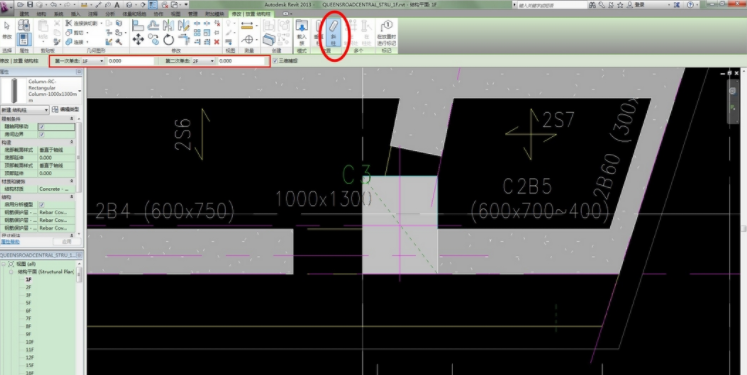
Task: Click the 连接 join geometry tool
Action: pos(77,42)
